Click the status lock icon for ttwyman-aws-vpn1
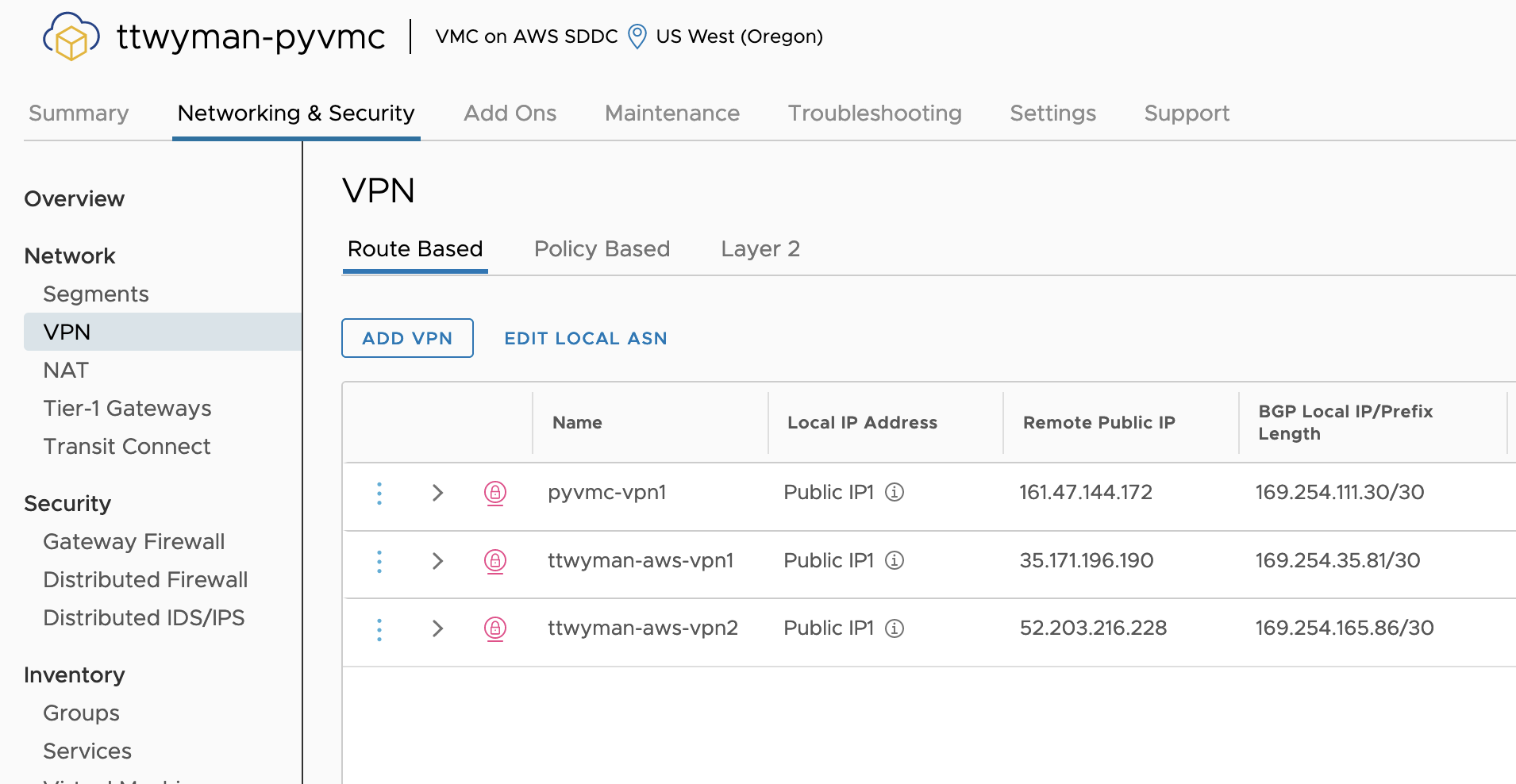The height and width of the screenshot is (784, 1516). (x=495, y=561)
